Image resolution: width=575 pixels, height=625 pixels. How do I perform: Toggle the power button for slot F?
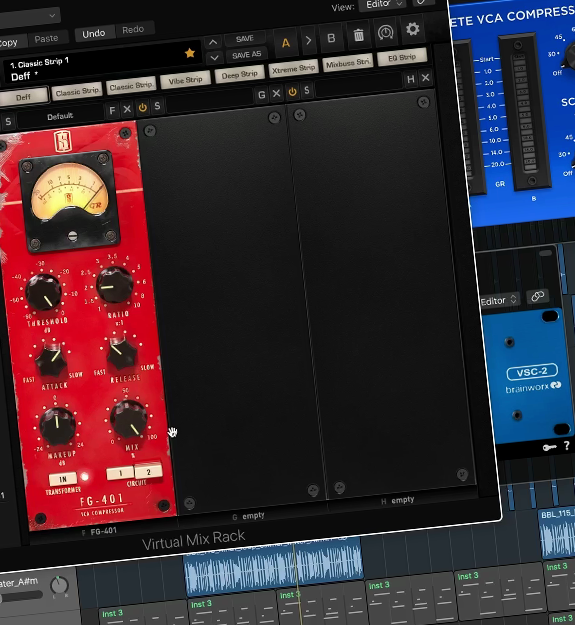pos(142,107)
